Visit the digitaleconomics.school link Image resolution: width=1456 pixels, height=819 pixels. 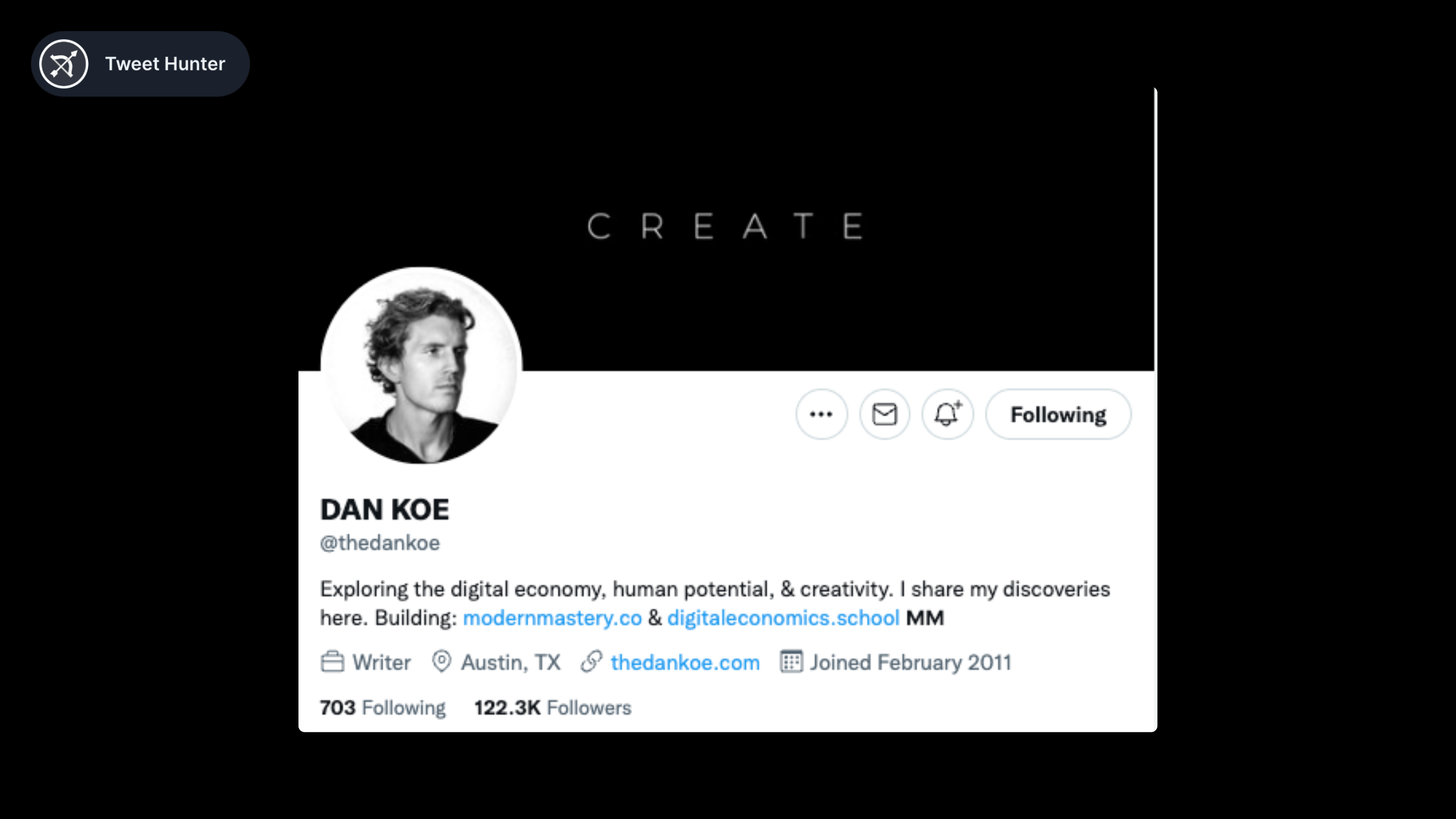pyautogui.click(x=783, y=618)
